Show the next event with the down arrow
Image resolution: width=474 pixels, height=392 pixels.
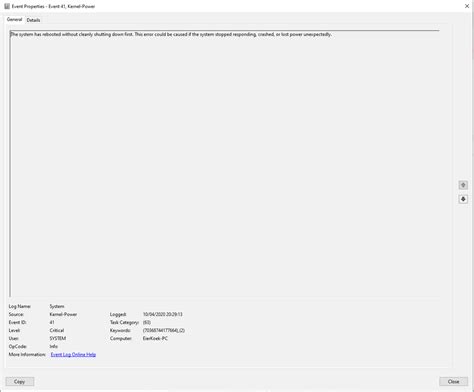[x=463, y=199]
